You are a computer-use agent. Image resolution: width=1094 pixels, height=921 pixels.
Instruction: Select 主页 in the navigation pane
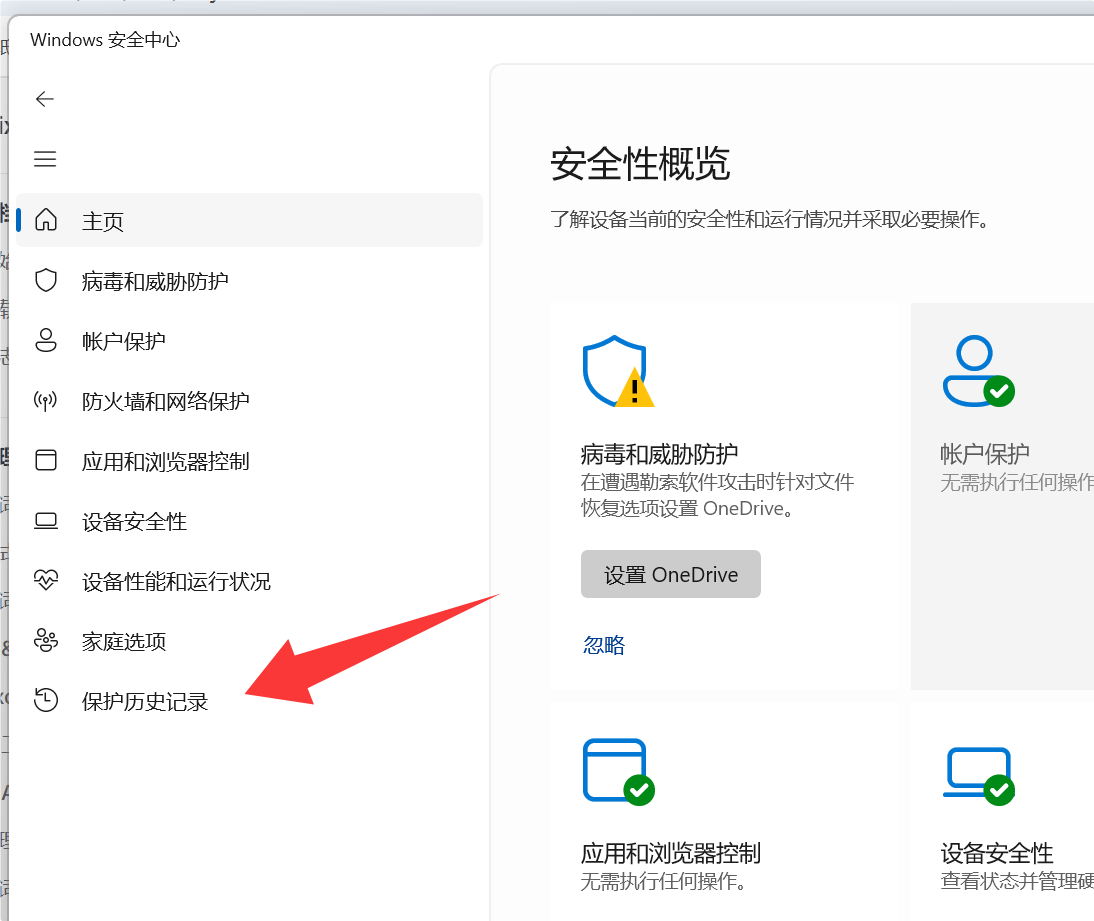(x=103, y=221)
